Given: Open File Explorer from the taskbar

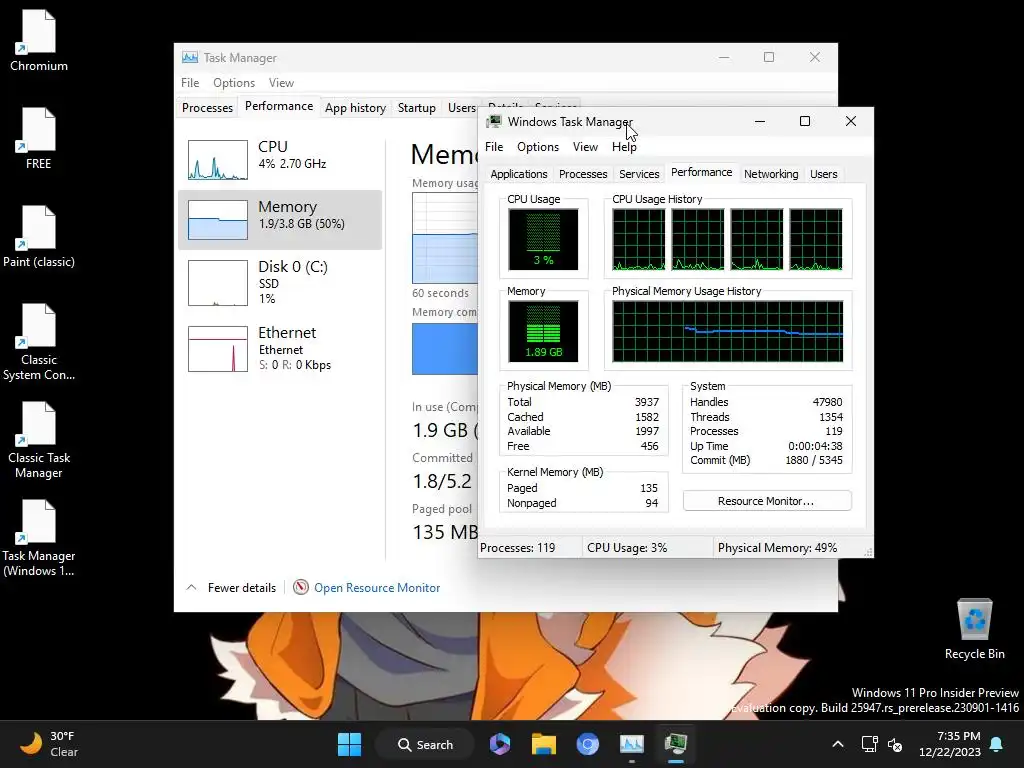Looking at the screenshot, I should coord(543,744).
